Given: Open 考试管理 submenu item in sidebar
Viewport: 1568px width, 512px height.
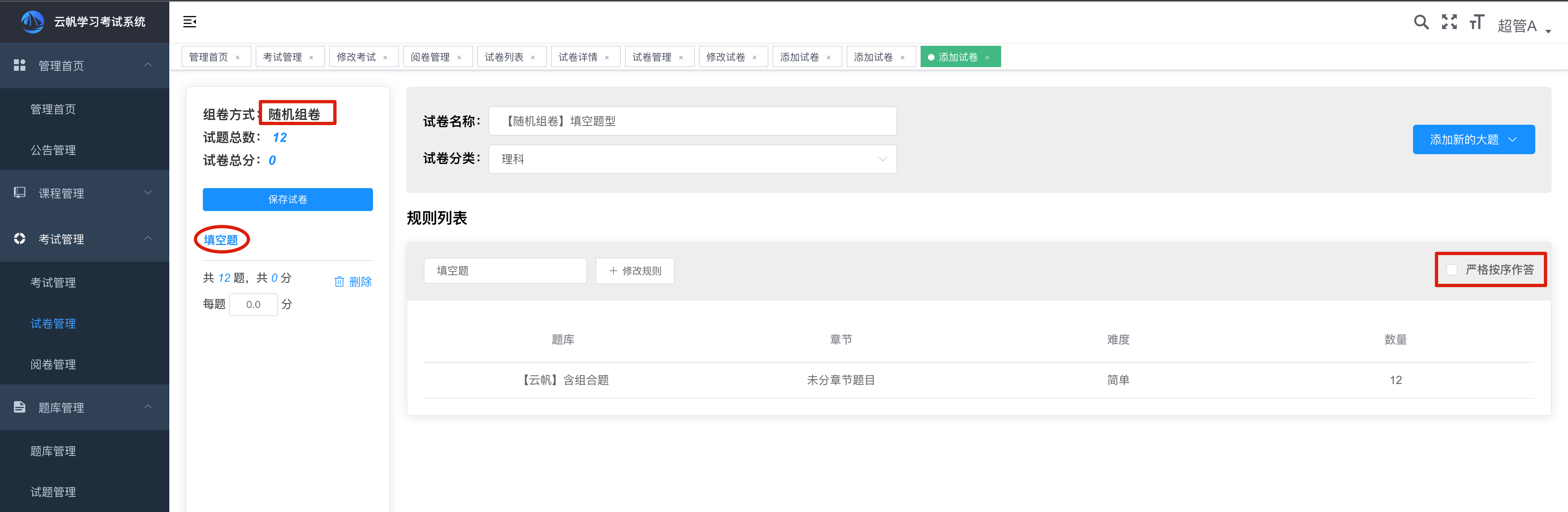Looking at the screenshot, I should tap(54, 283).
